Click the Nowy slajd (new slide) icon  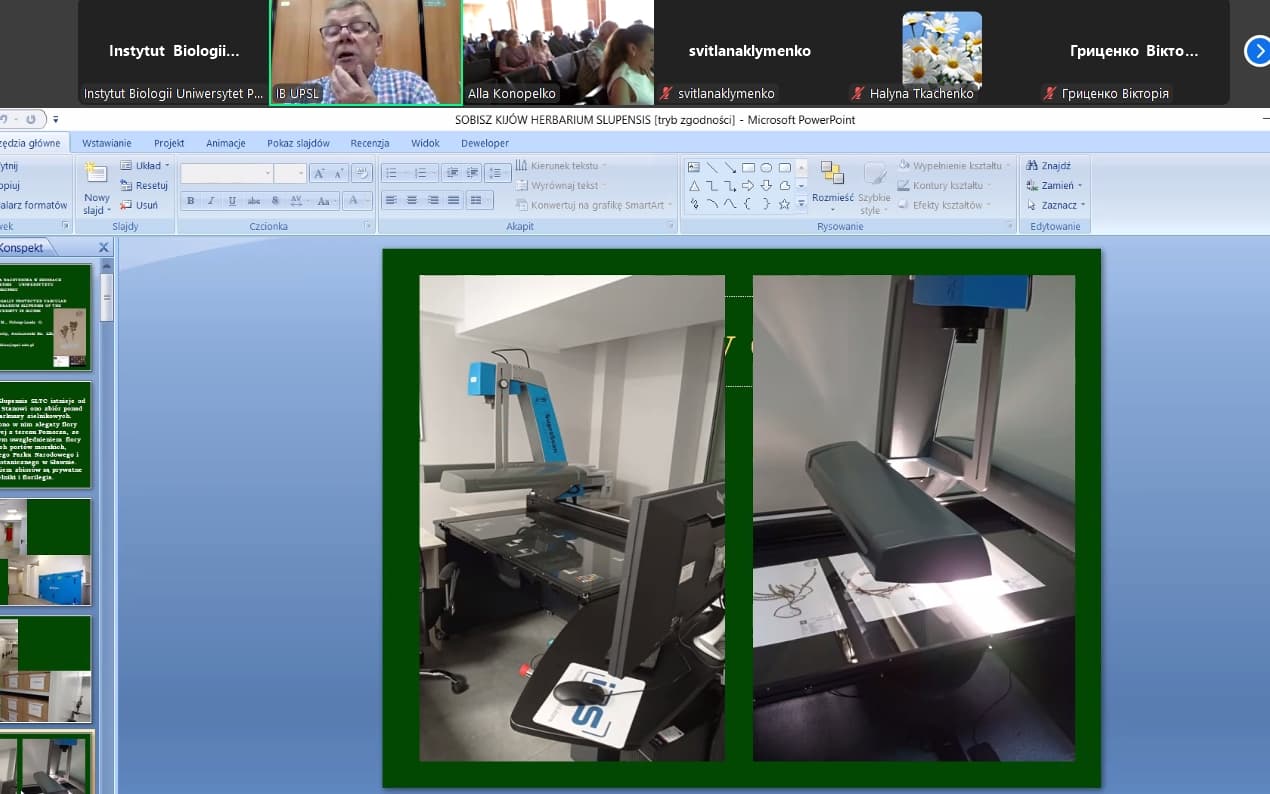tap(96, 175)
